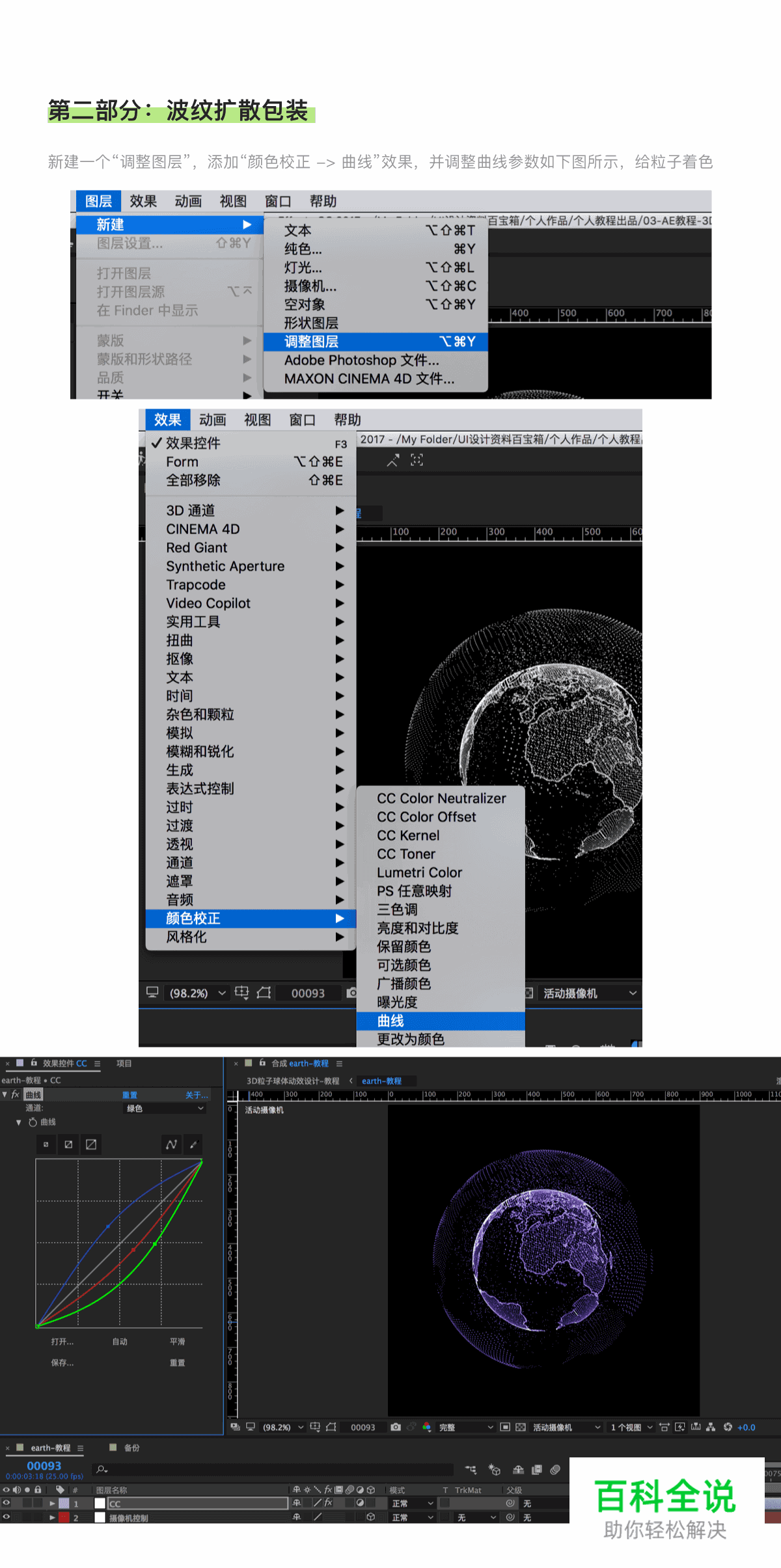Toggle shy switch on CC layer

click(x=297, y=1503)
